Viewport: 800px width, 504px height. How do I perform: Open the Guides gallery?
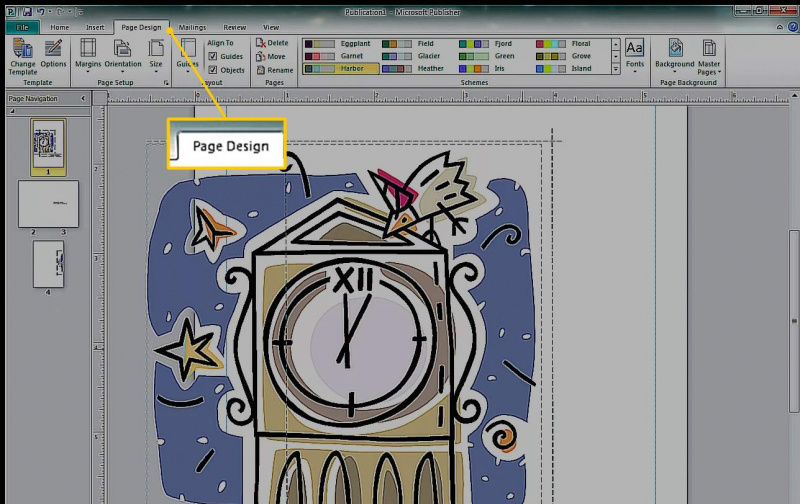point(187,55)
